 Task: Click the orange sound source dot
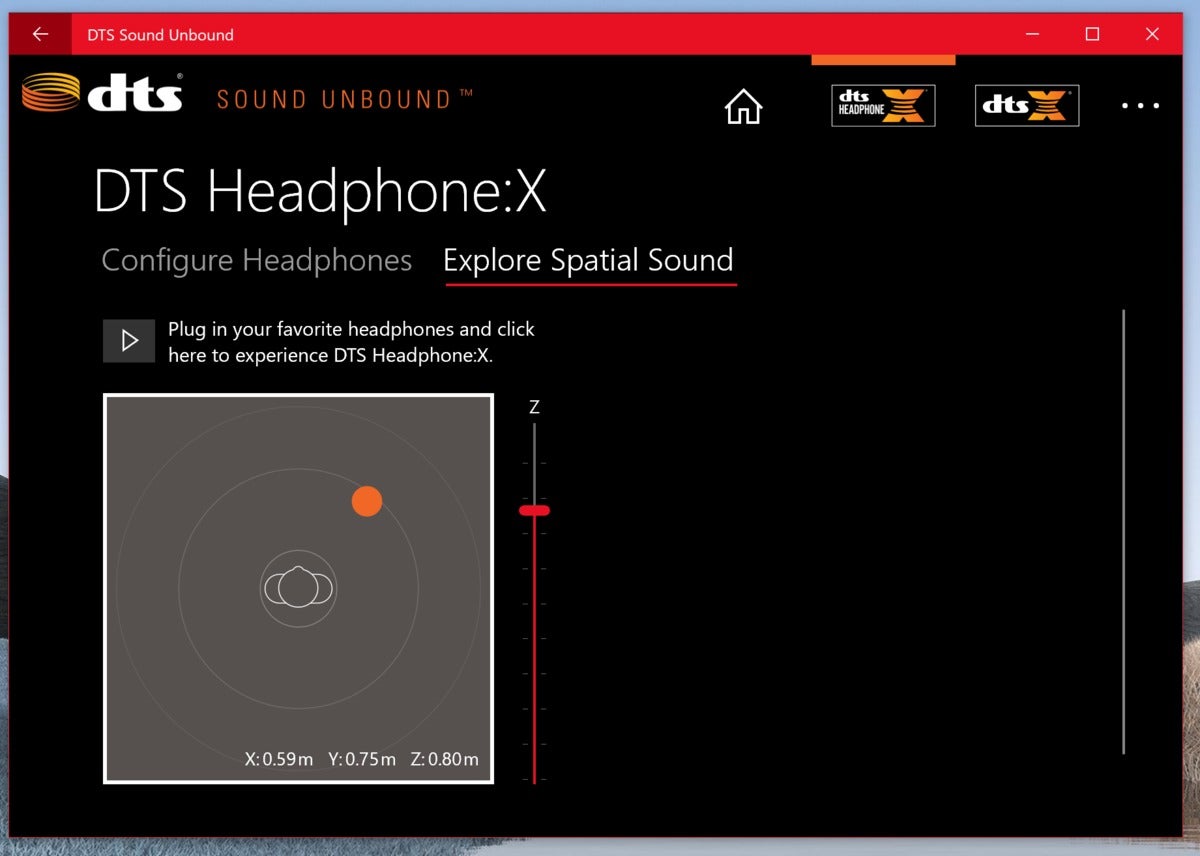point(367,501)
